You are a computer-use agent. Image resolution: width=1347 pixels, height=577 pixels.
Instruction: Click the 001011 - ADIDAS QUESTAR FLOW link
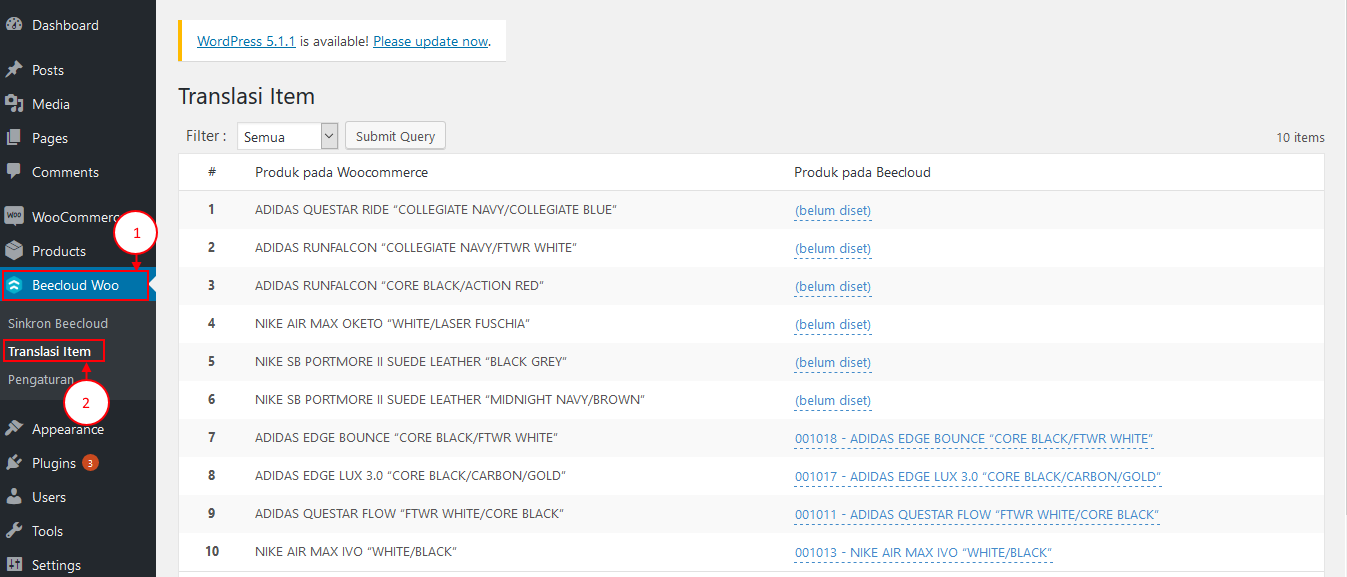click(977, 514)
